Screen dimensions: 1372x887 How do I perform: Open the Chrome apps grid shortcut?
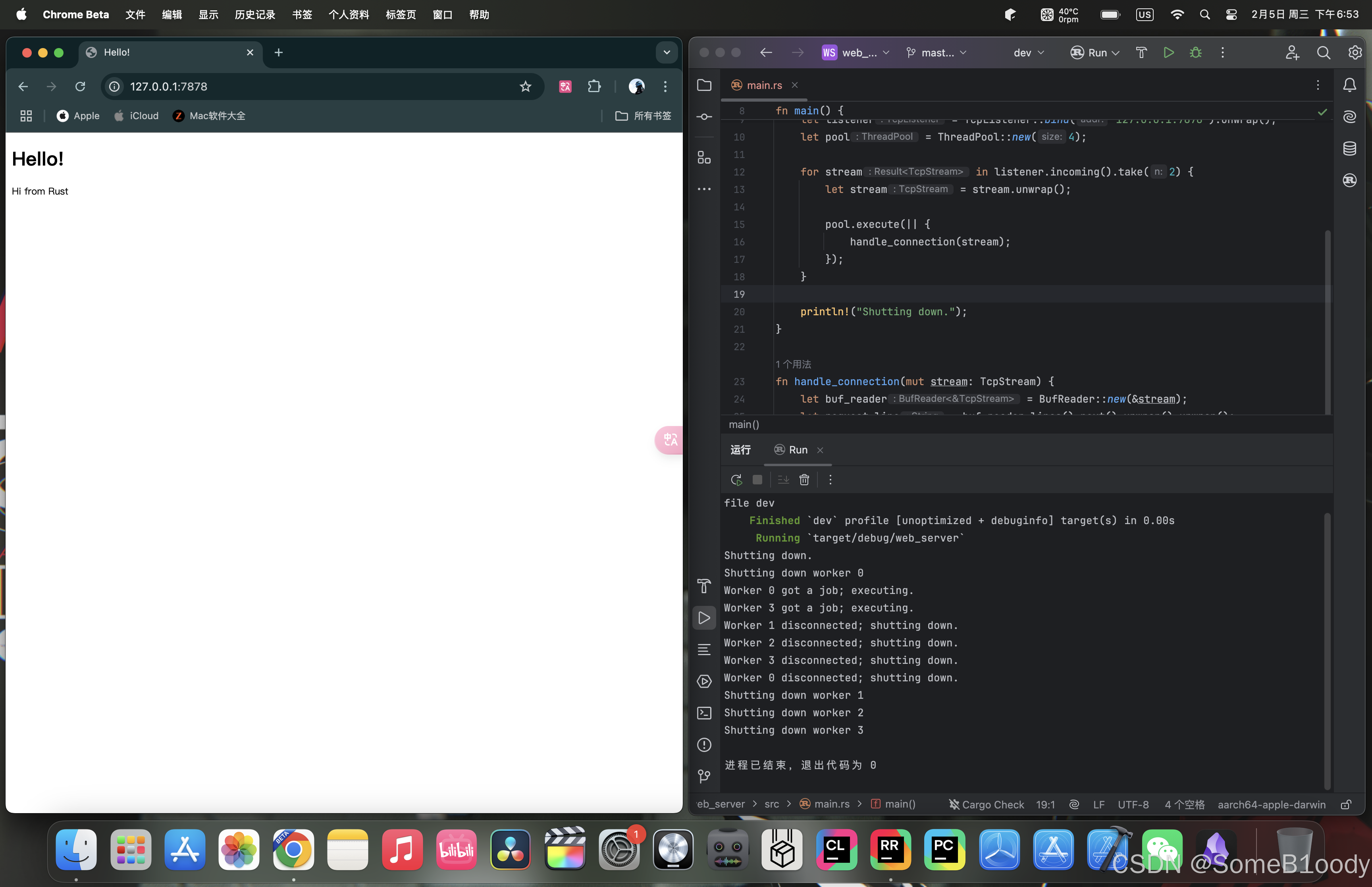click(26, 116)
